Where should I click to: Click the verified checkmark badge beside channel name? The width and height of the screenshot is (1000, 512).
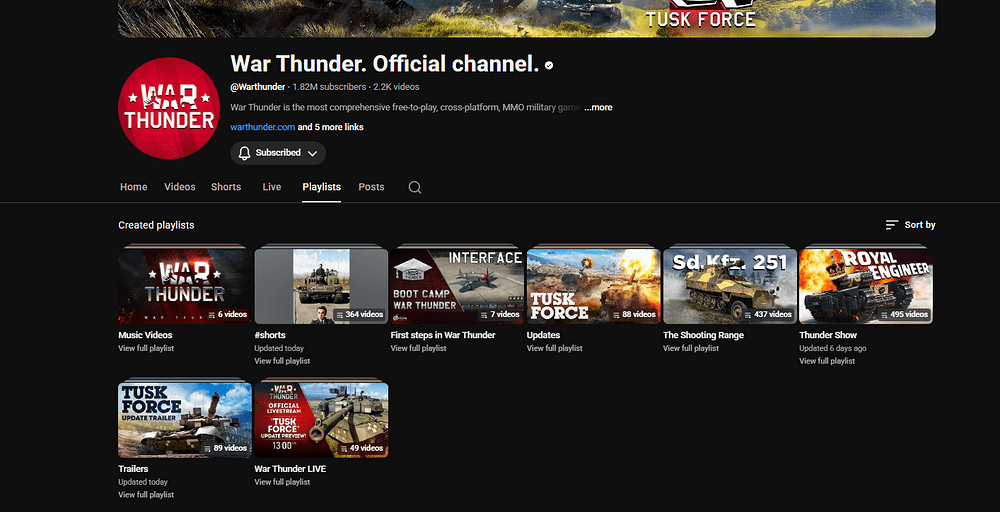[549, 65]
